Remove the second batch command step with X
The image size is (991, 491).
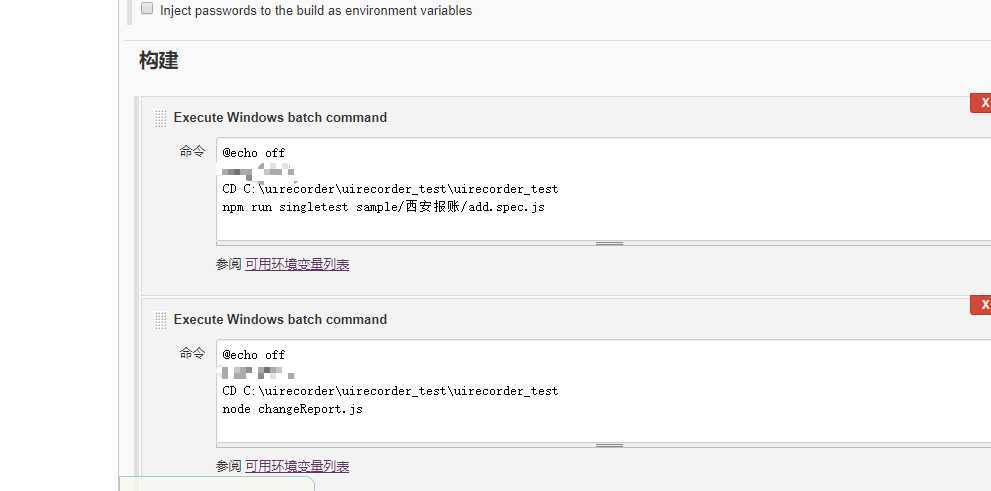(982, 305)
